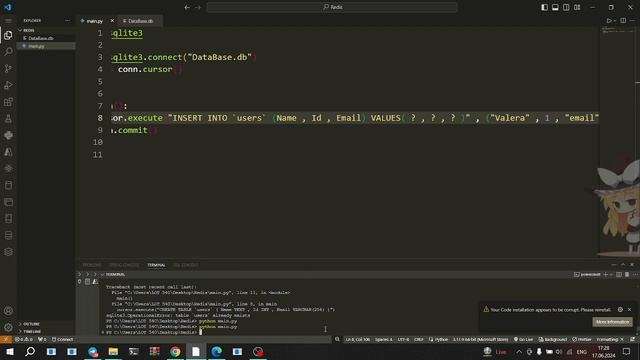This screenshot has height=360, width=640.
Task: Click the Accounts icon in activity bar
Action: [x=8, y=311]
